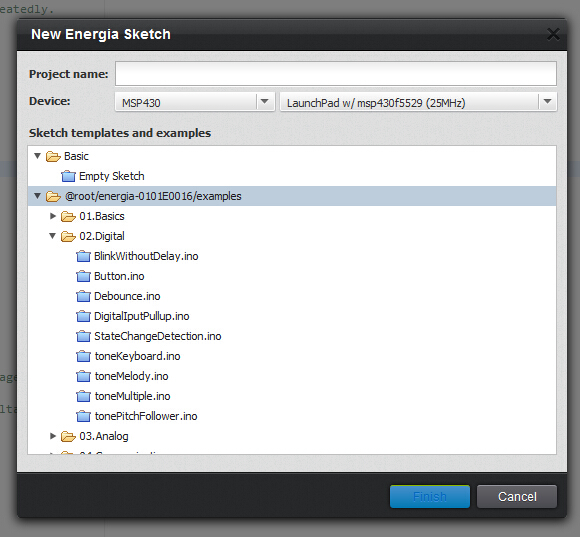Focus the Project name text field
The width and height of the screenshot is (580, 537).
click(335, 74)
